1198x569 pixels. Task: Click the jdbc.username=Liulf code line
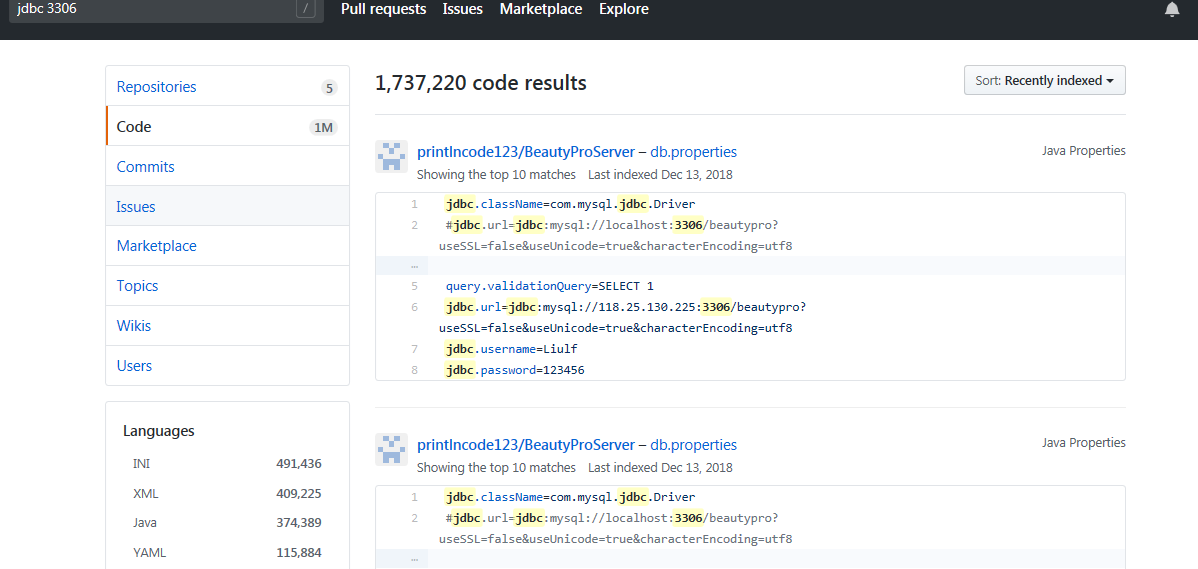click(512, 349)
